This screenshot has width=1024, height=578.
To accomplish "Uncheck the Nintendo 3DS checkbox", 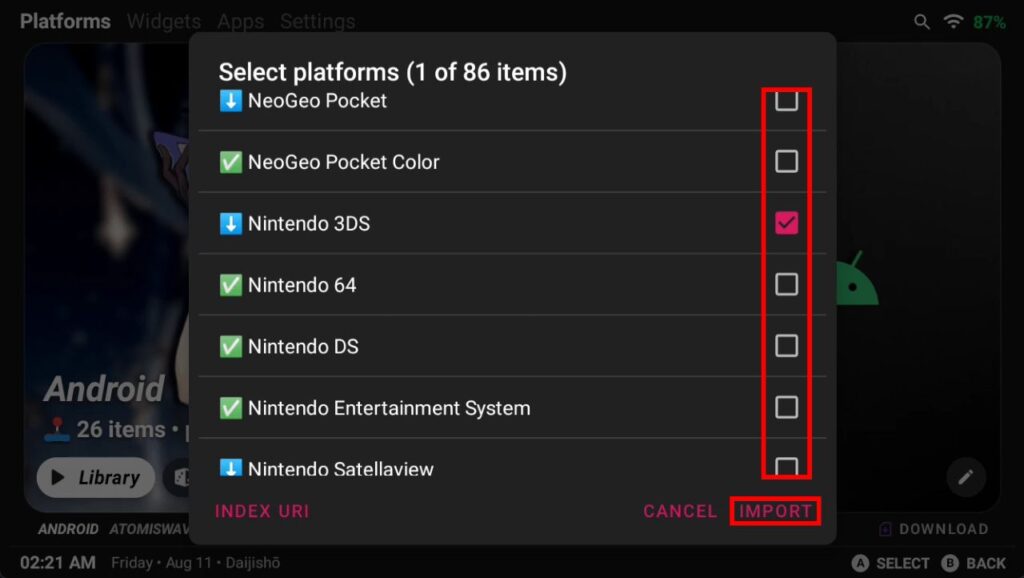I will pyautogui.click(x=787, y=223).
